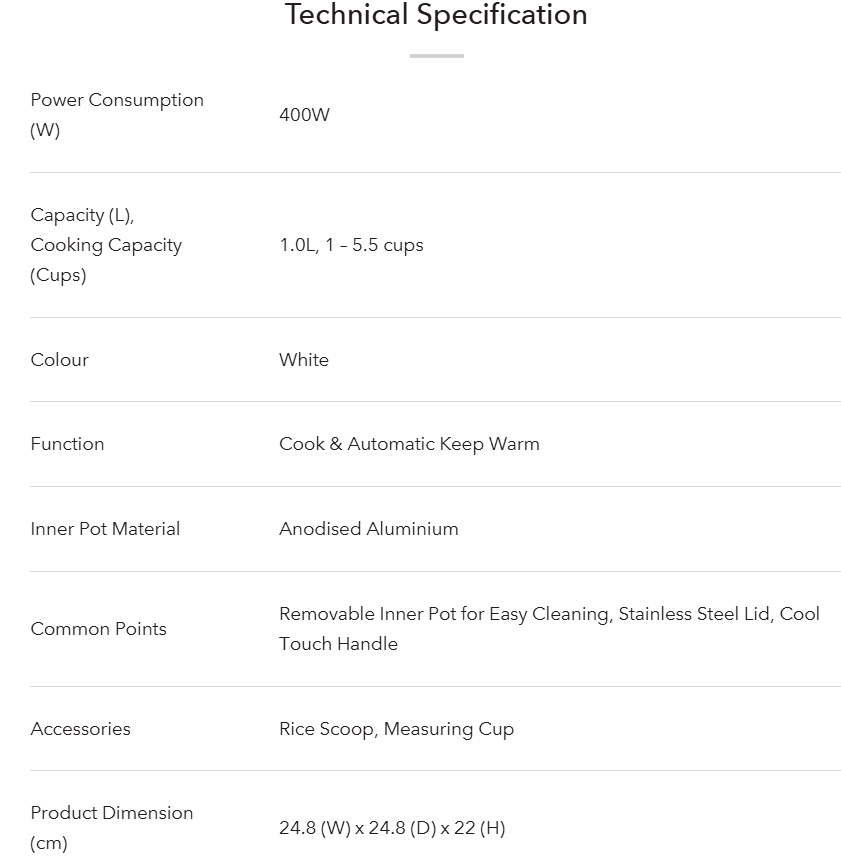Click the 1.0L, 1 – 5.5 cups value
Image resolution: width=841 pixels, height=865 pixels.
[x=351, y=245]
